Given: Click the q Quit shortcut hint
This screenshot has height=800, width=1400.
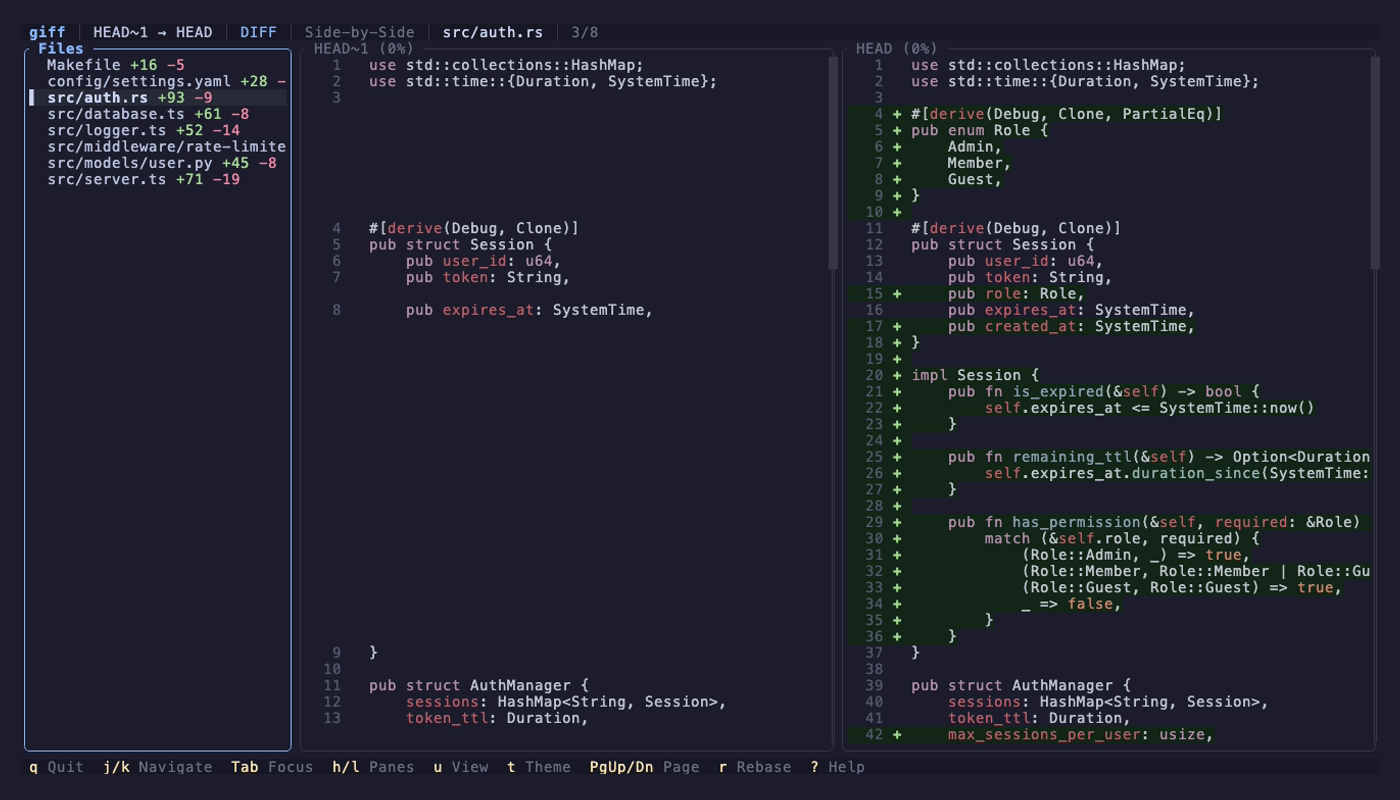Looking at the screenshot, I should point(57,767).
